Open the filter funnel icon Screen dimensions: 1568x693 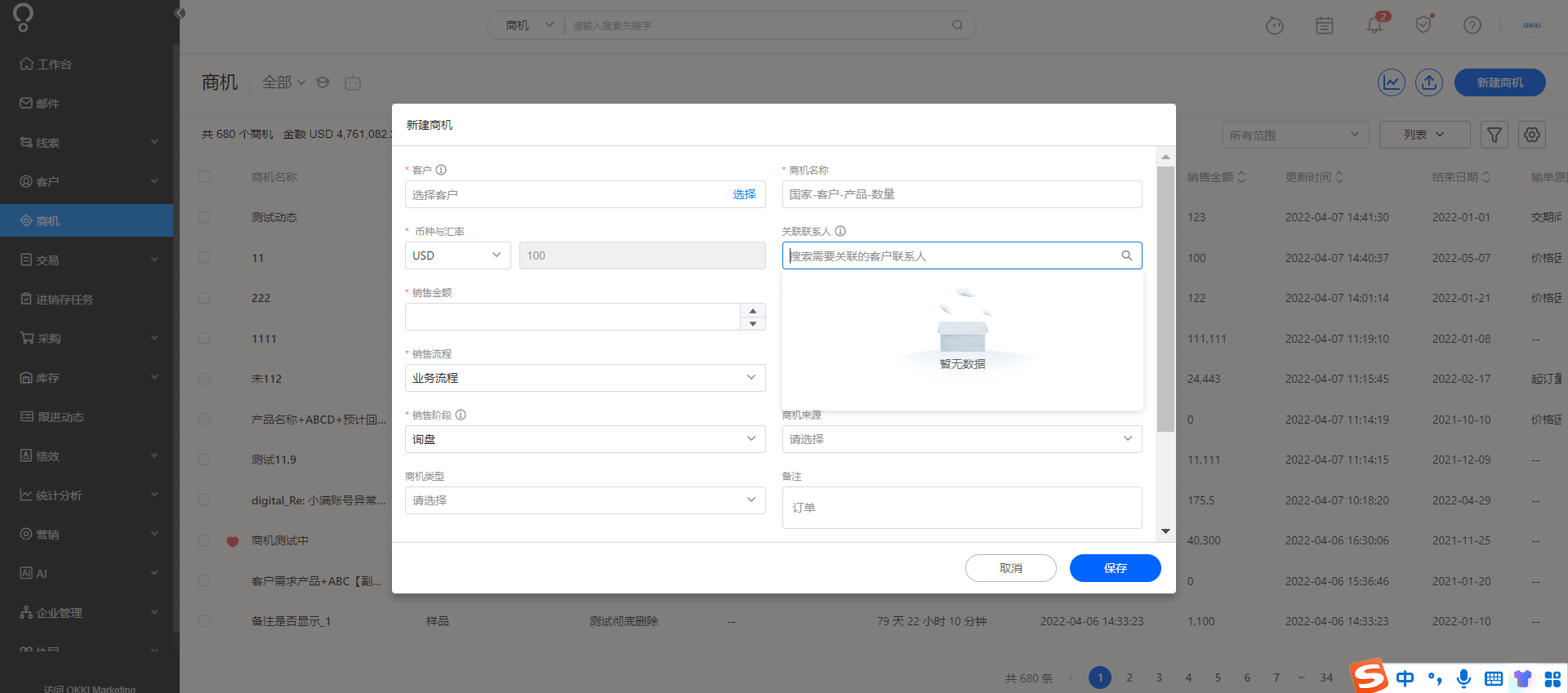(1494, 135)
